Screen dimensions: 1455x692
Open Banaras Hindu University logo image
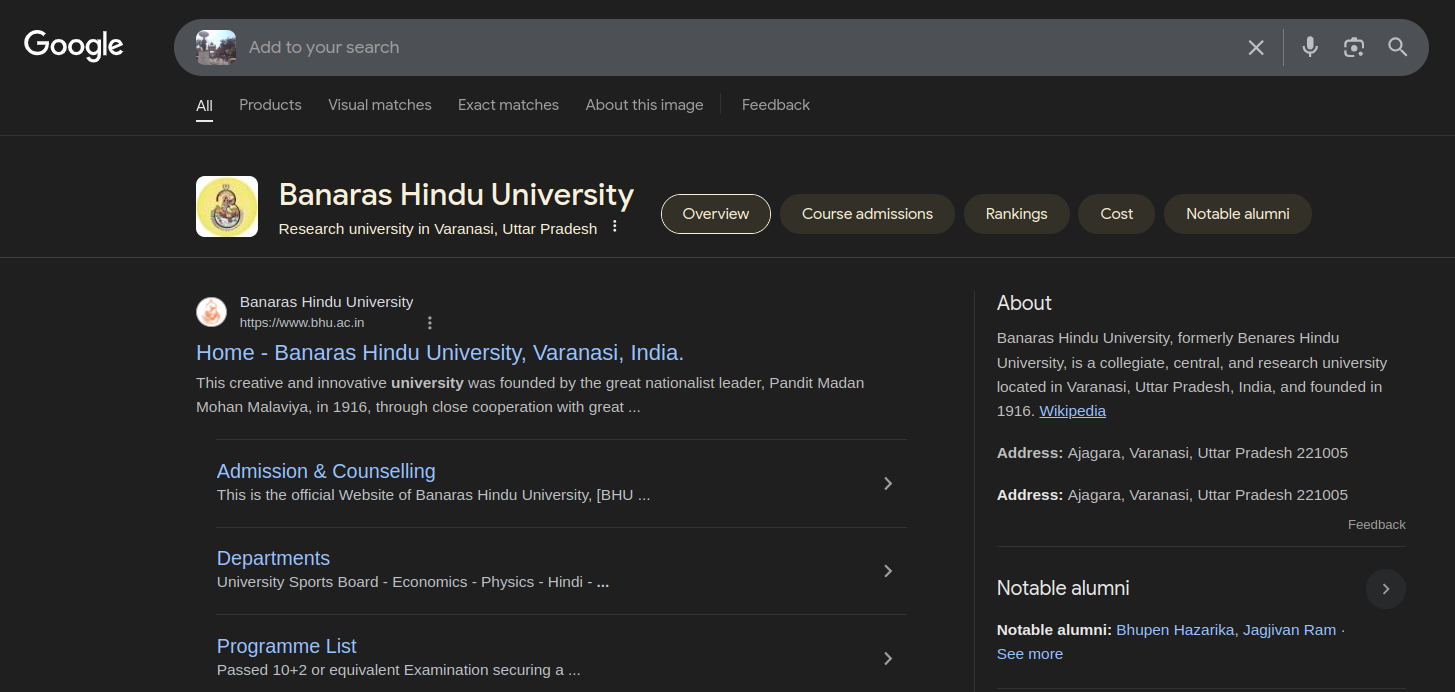tap(227, 207)
